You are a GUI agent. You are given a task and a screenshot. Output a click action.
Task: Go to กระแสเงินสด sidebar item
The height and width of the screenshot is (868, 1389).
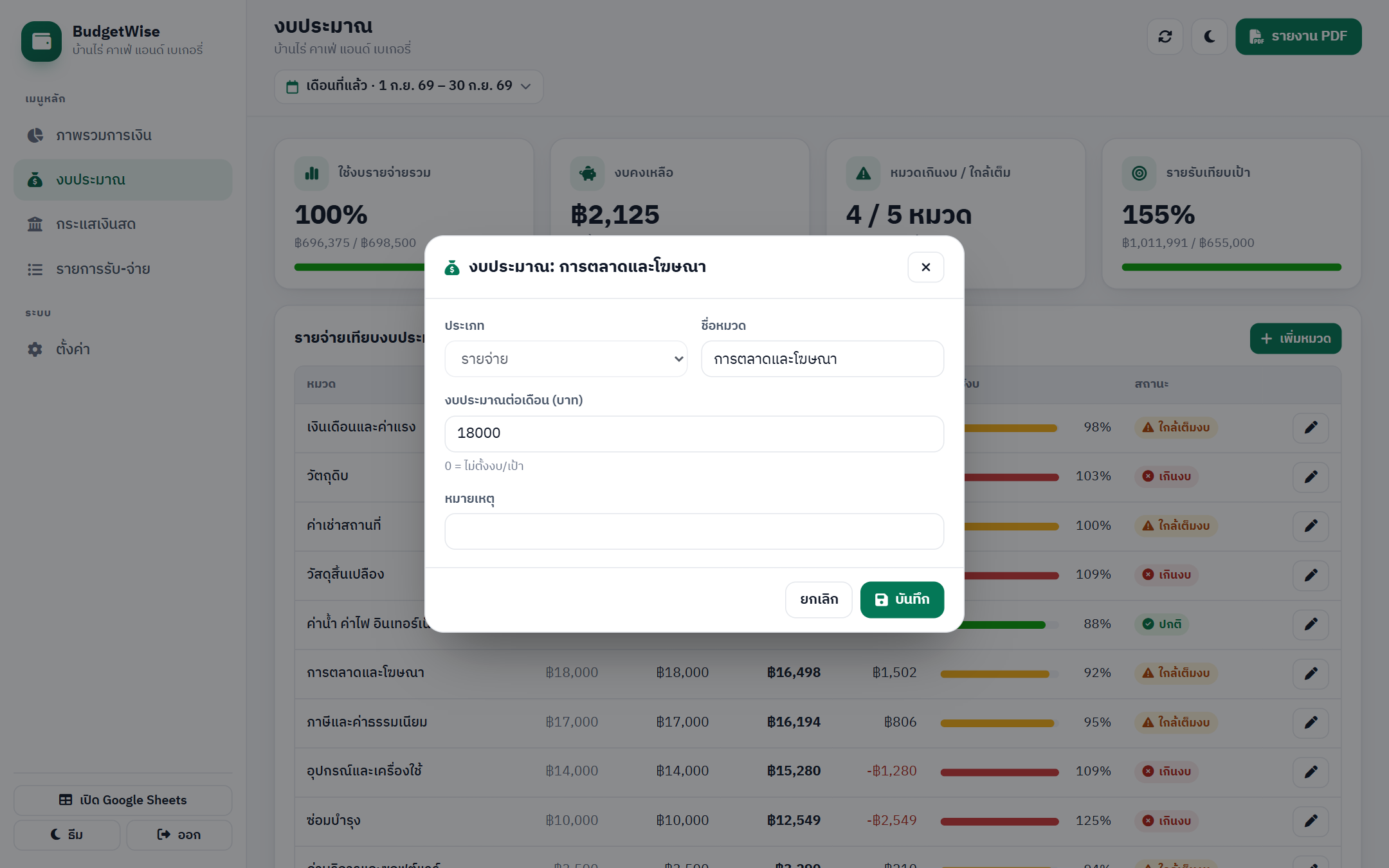click(123, 224)
